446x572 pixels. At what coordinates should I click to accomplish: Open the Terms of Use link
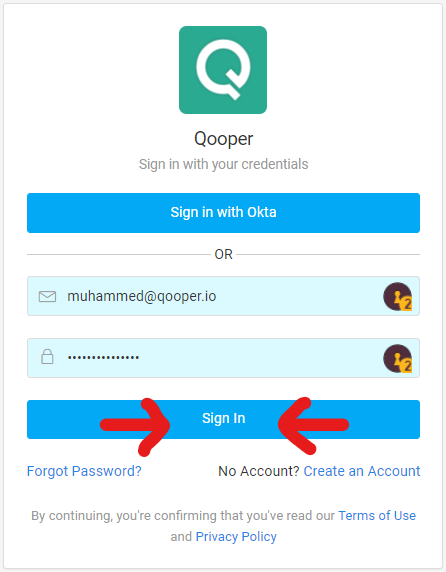click(x=377, y=515)
